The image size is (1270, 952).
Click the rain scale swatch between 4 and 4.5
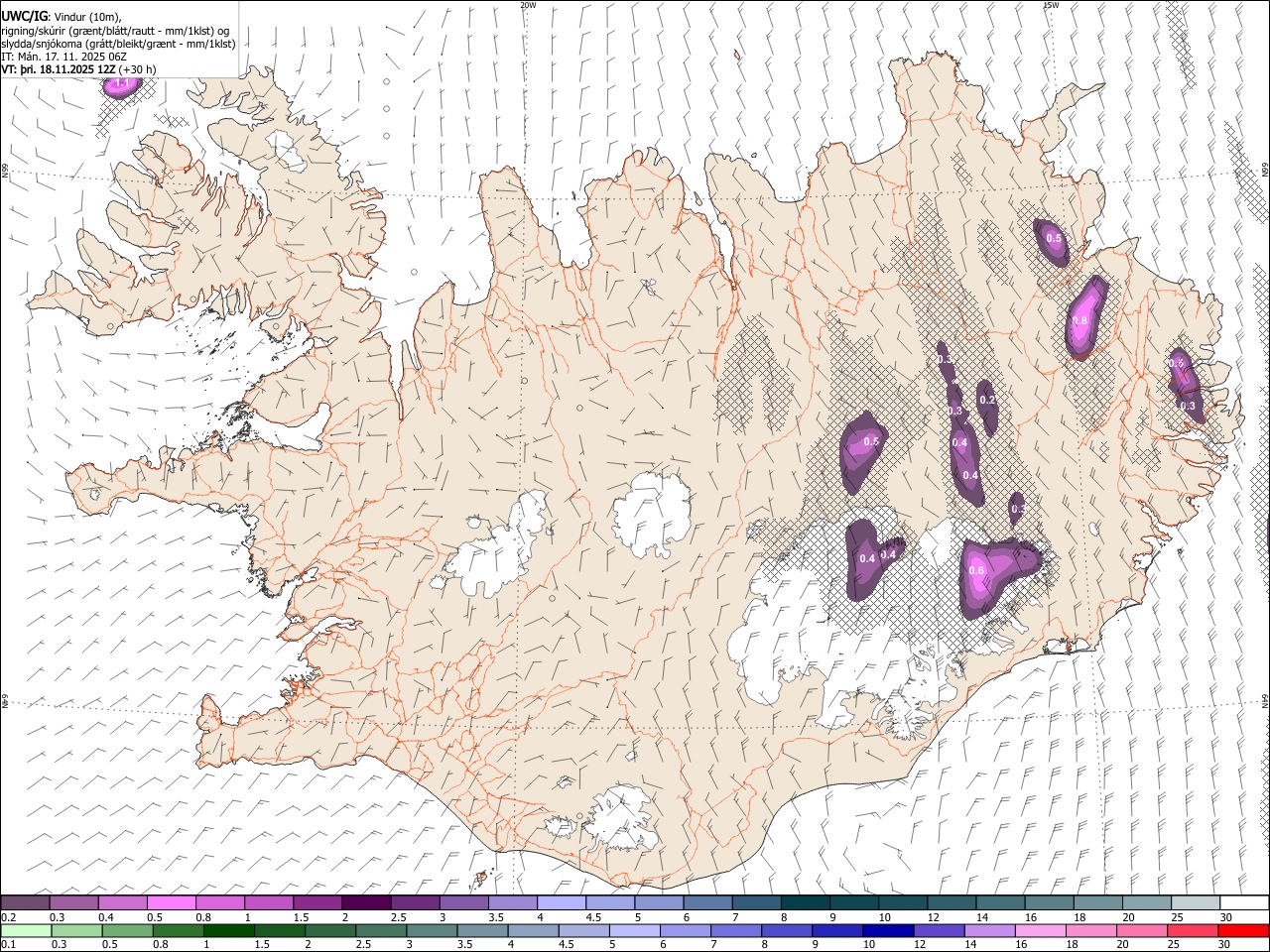[x=532, y=930]
